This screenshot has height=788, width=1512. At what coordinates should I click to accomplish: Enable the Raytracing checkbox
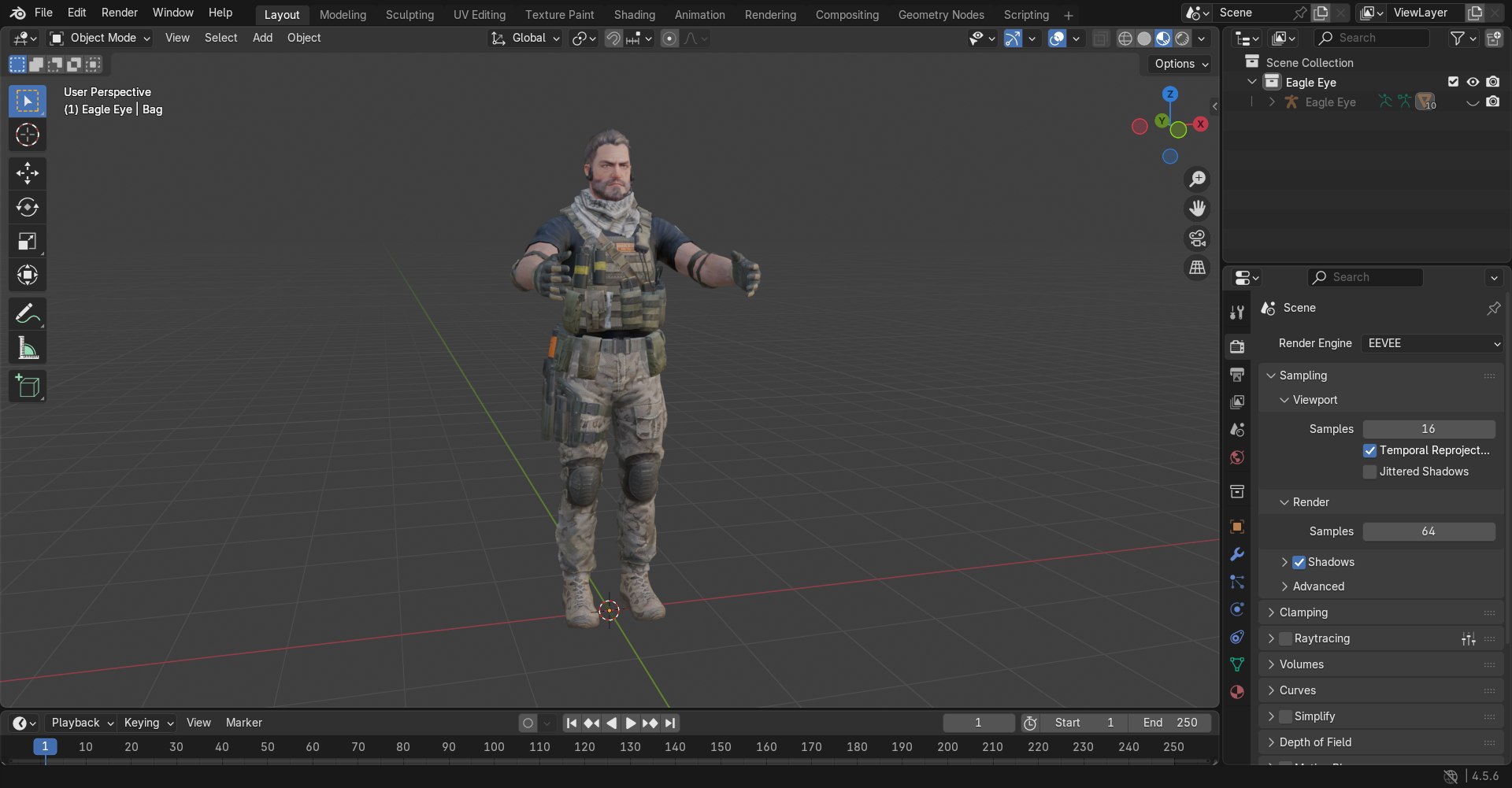[1286, 638]
